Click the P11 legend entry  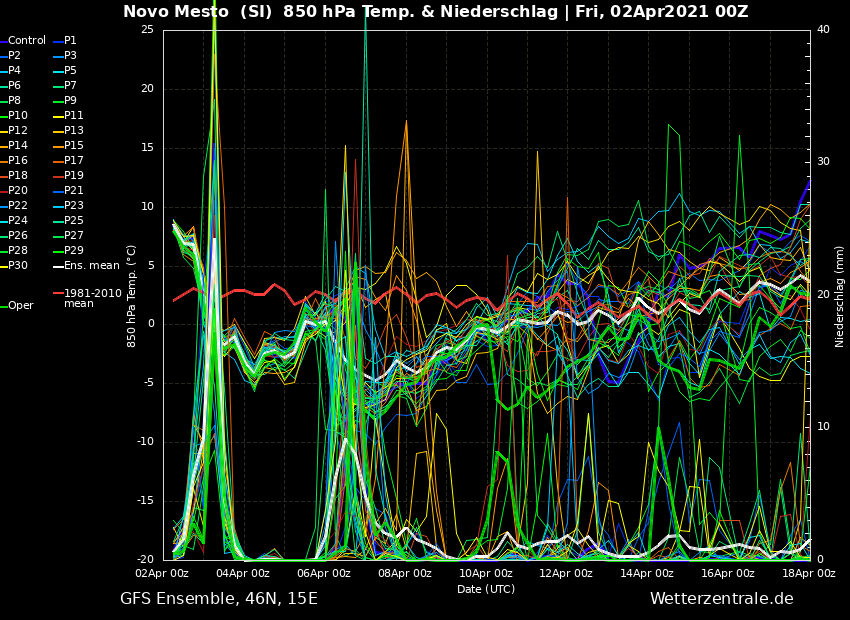73,116
